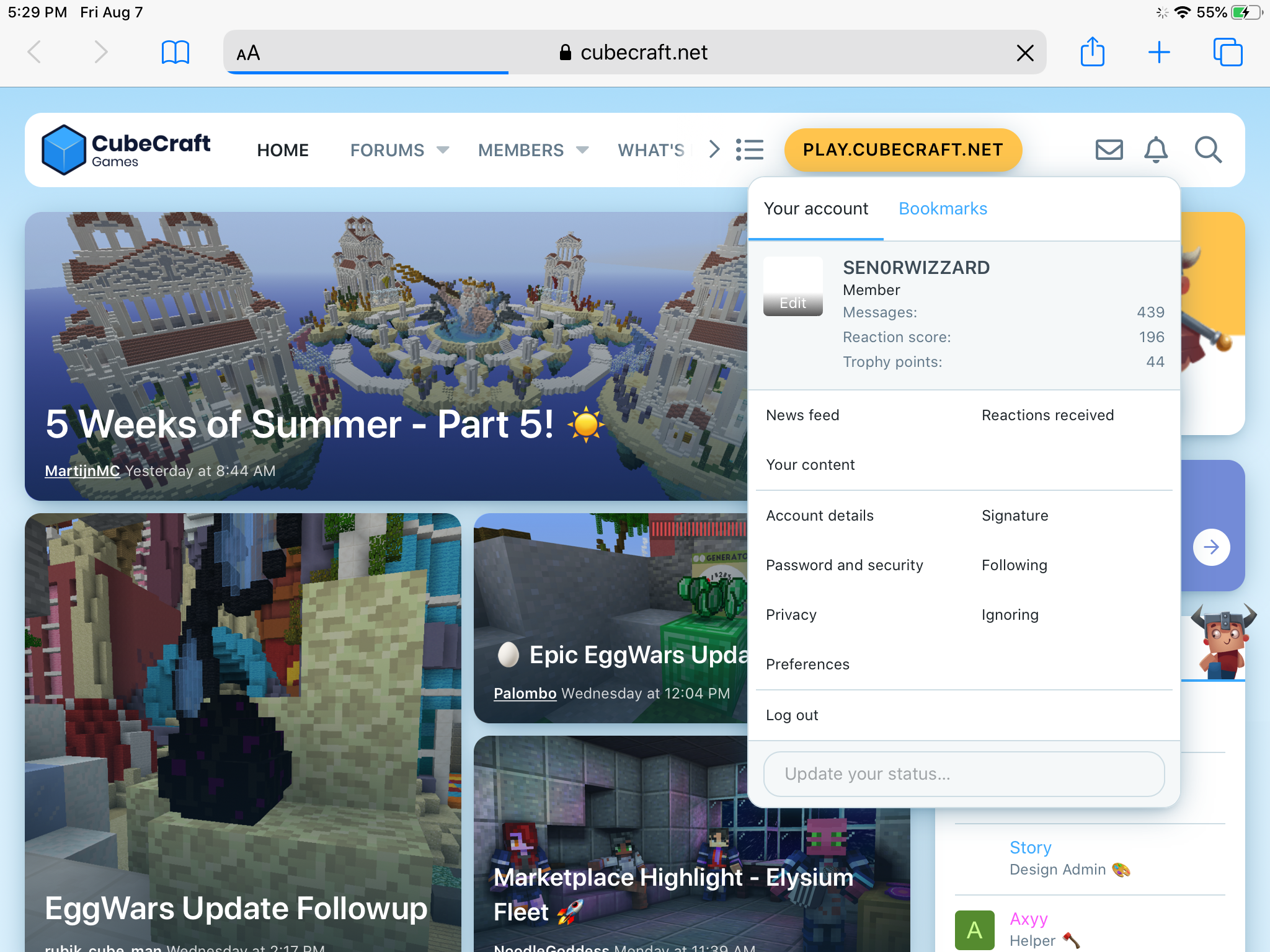Expand the MEMBERS dropdown arrow
The image size is (1270, 952).
coord(582,150)
